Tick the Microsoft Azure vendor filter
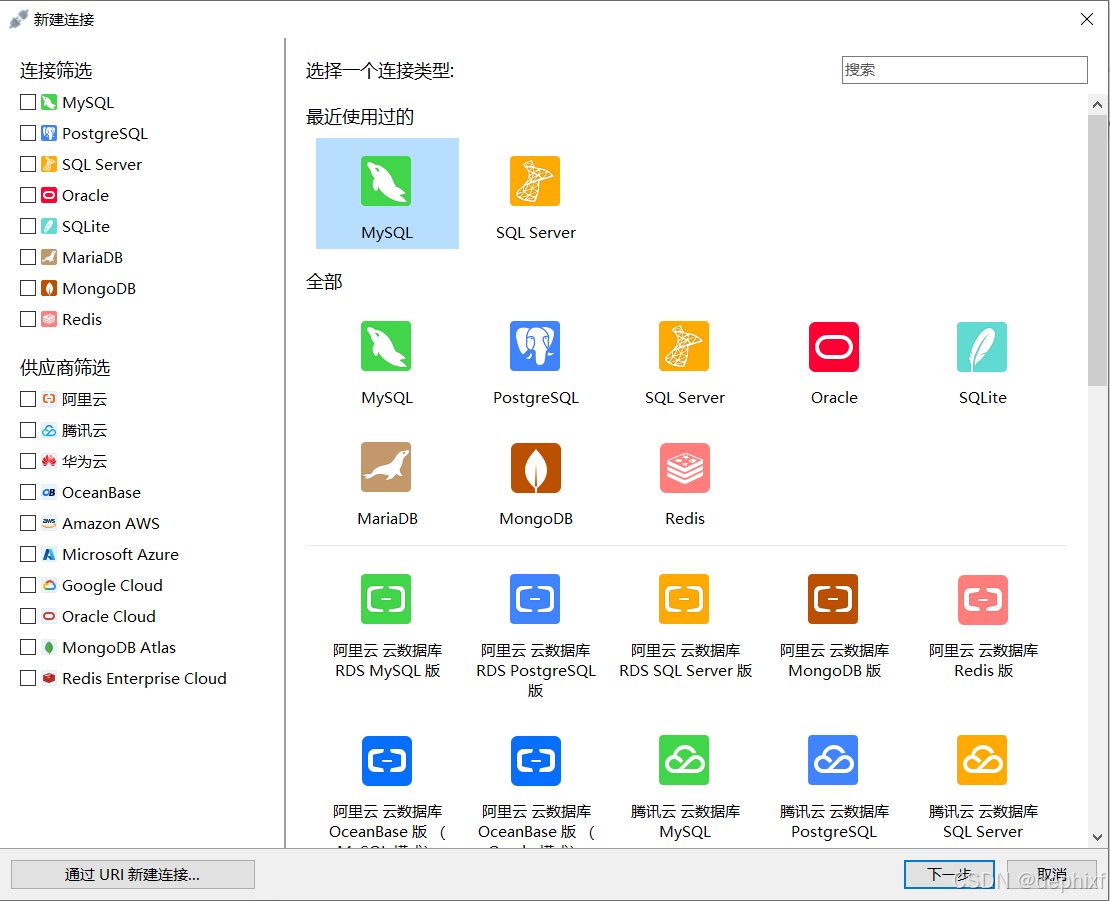This screenshot has height=901, width=1110. point(28,554)
